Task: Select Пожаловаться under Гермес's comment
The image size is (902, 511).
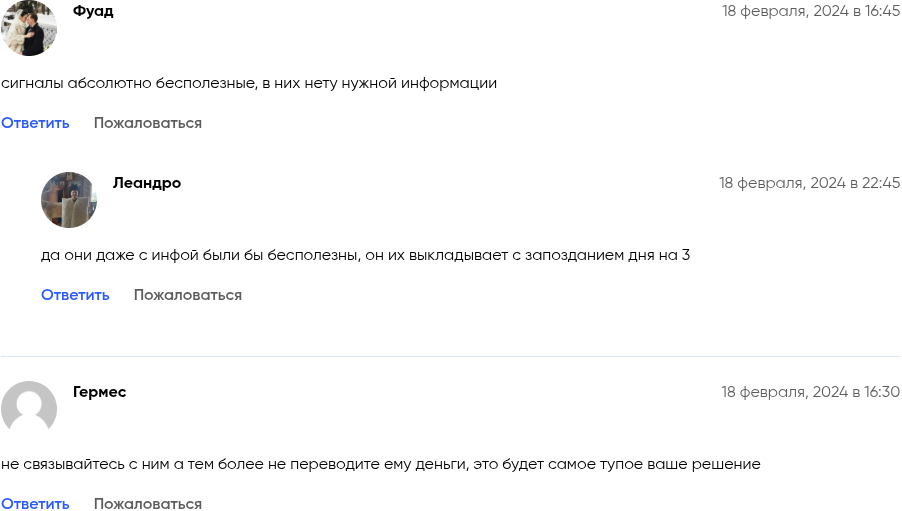Action: tap(148, 503)
